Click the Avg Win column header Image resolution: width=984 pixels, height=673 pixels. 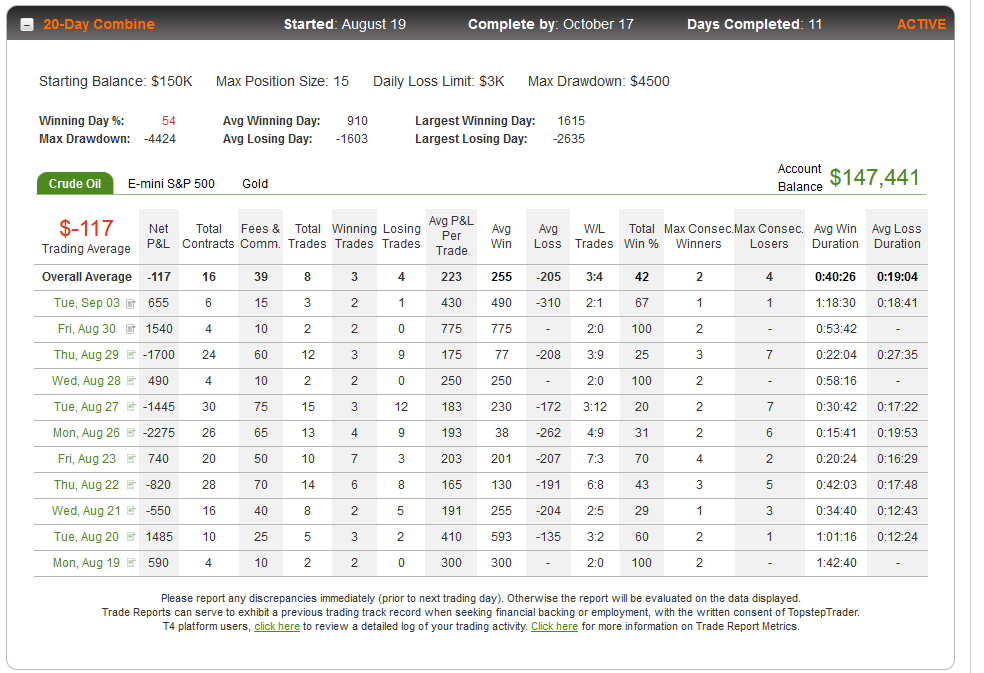(x=501, y=236)
